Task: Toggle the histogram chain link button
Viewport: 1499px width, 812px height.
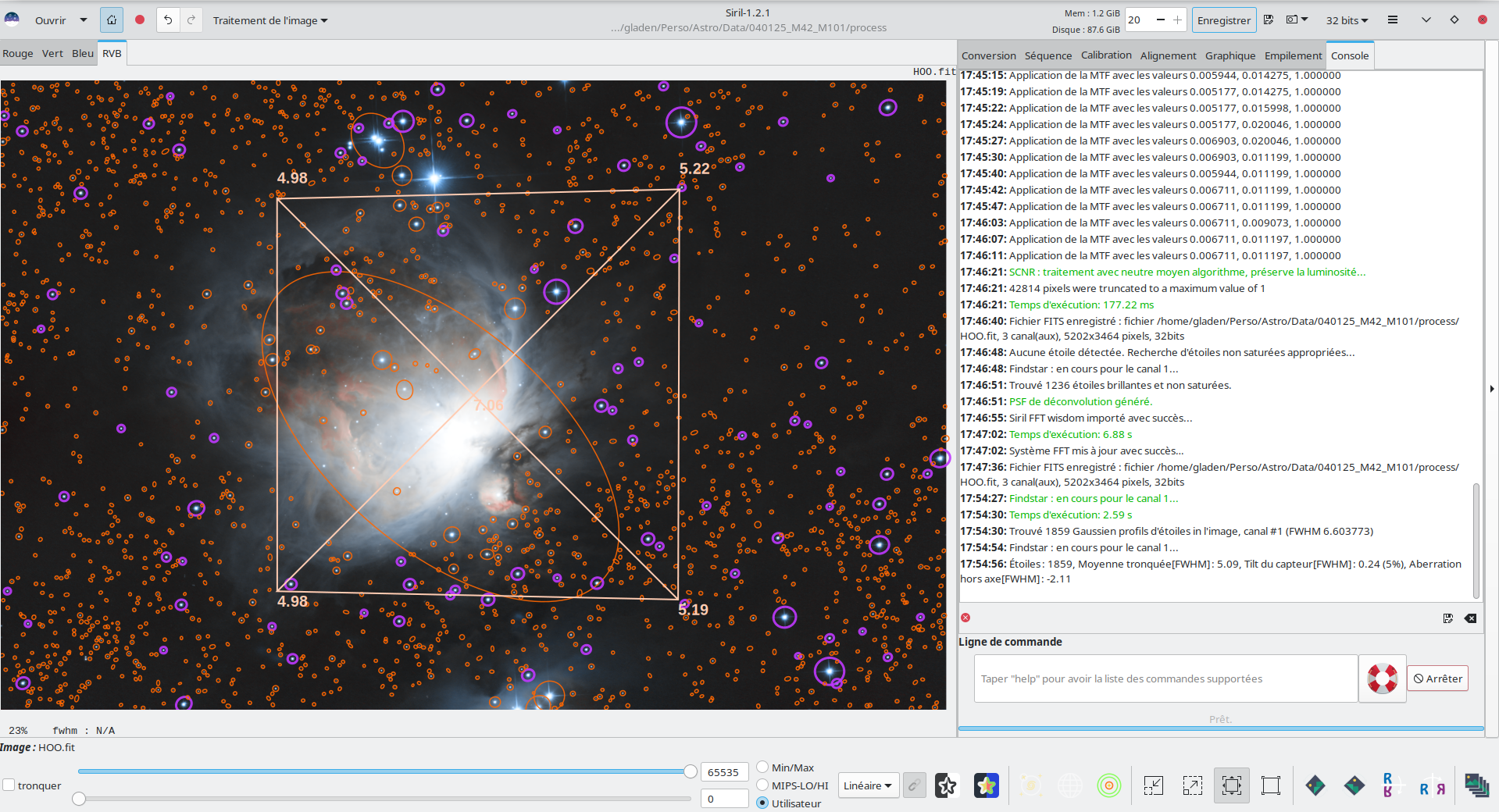Action: [x=914, y=785]
